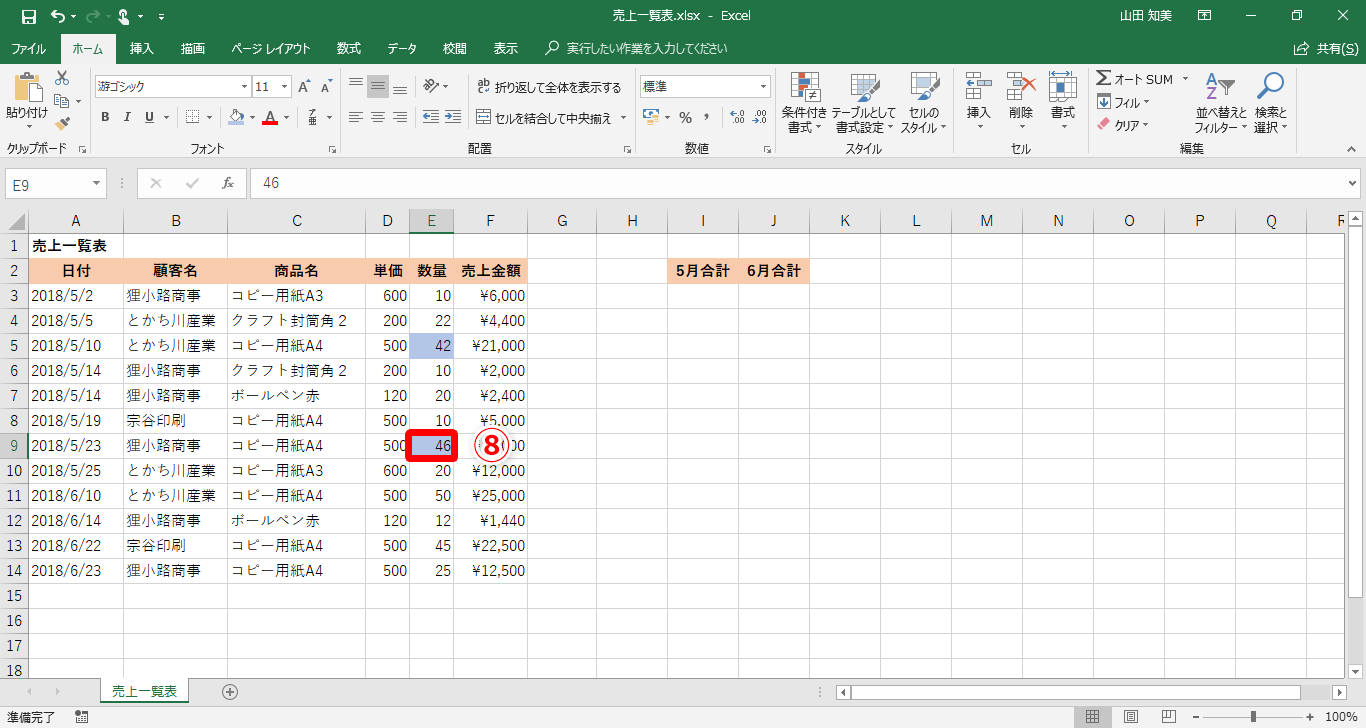1366x728 pixels.
Task: Switch to the 挿入 ribbon tab
Action: click(142, 48)
